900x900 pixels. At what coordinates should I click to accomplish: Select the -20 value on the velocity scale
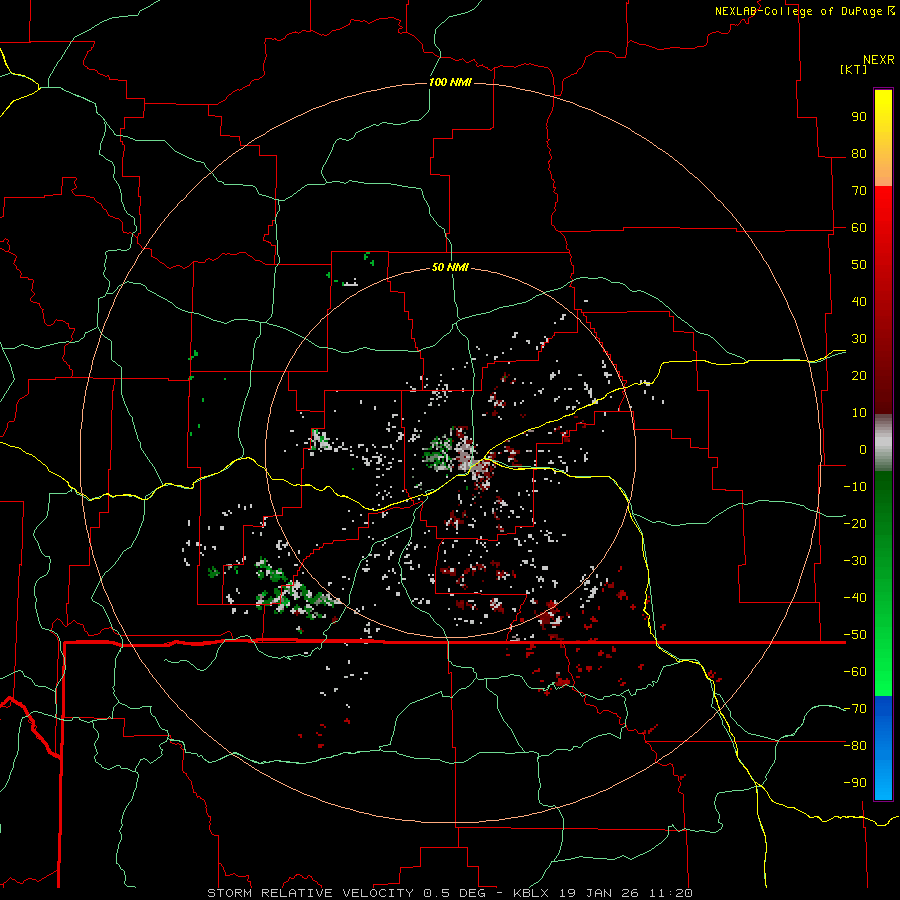(x=855, y=523)
